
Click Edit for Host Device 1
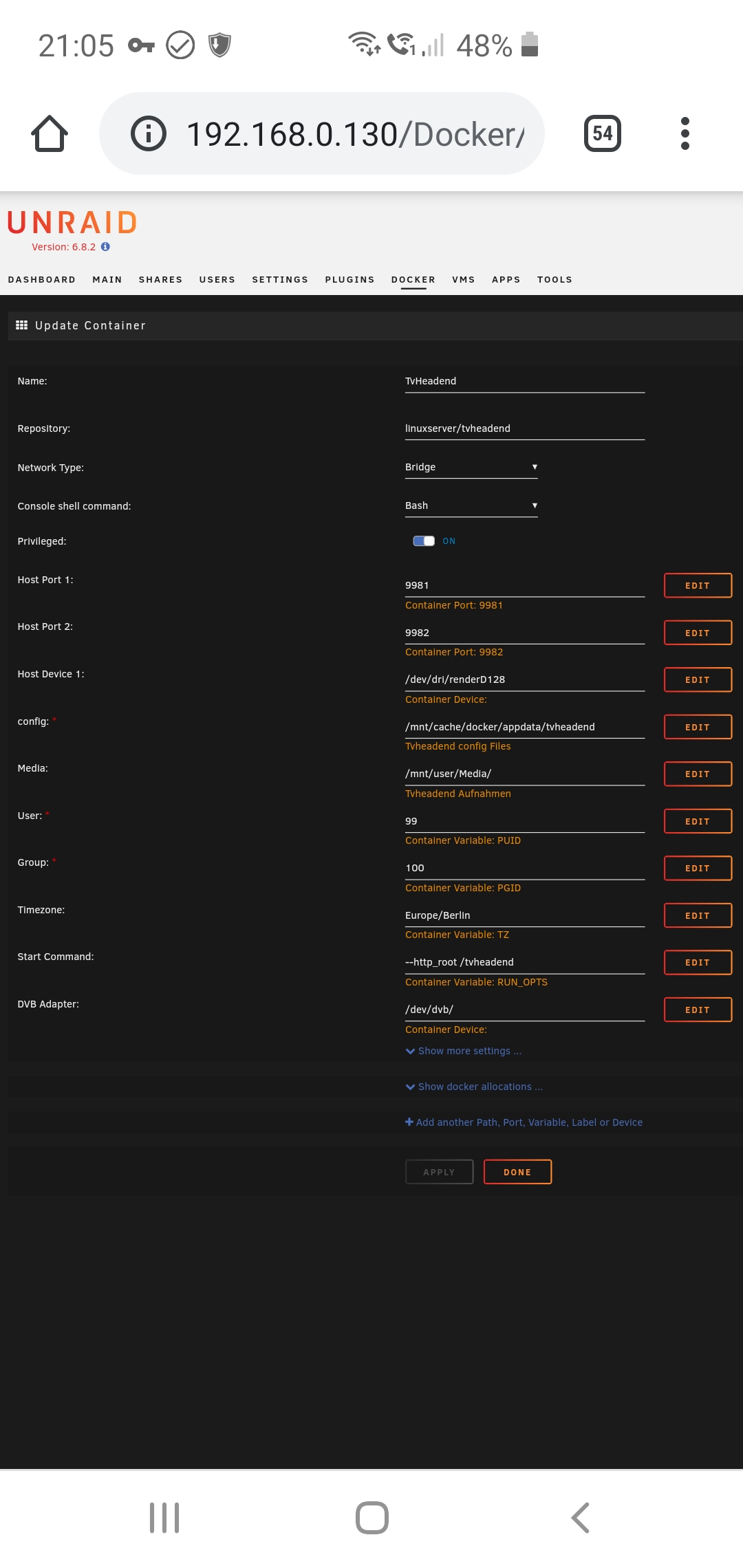(698, 680)
